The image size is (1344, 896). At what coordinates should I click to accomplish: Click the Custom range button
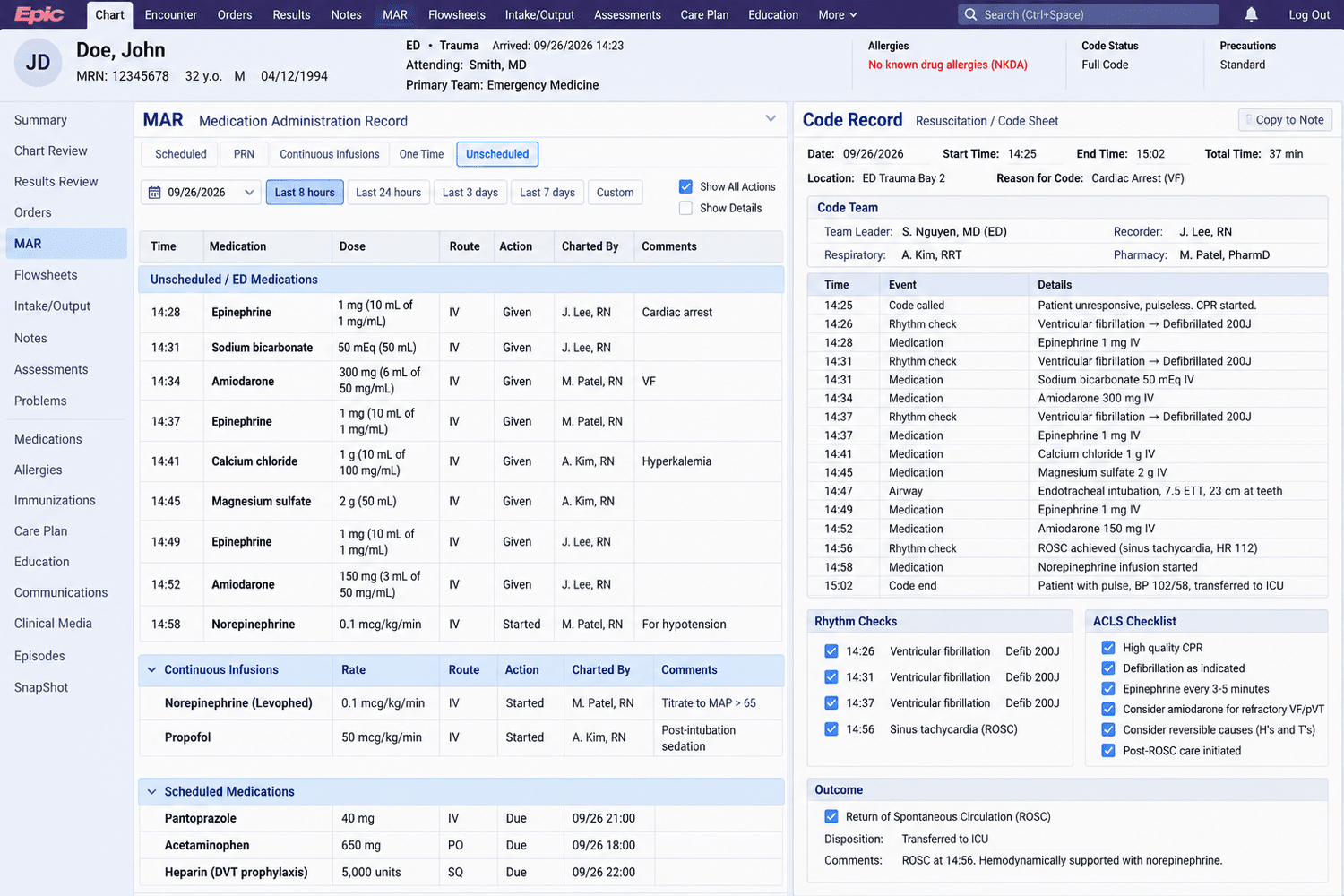click(x=615, y=193)
